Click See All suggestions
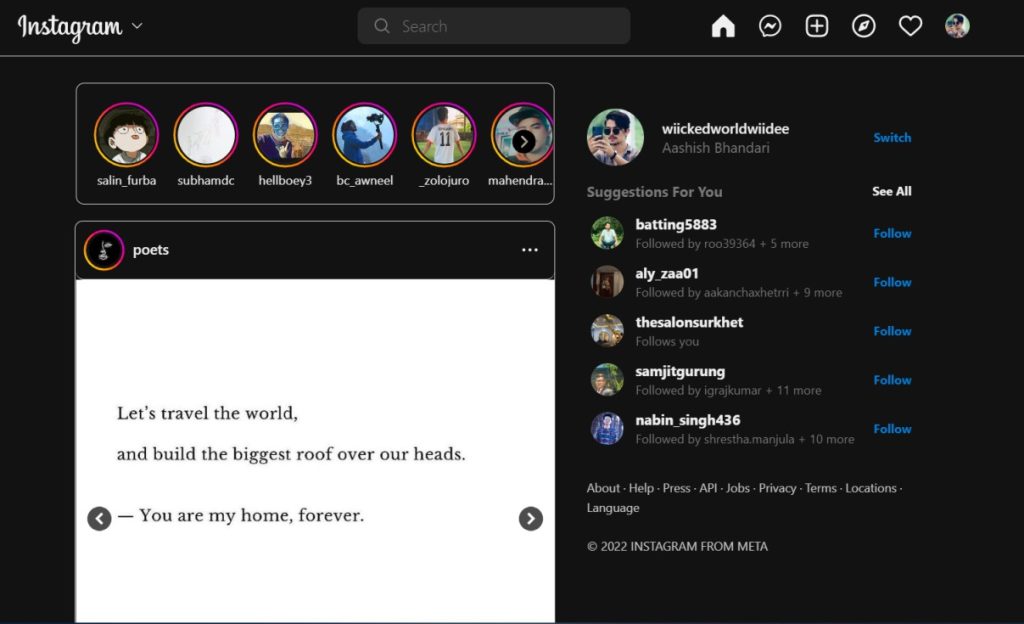The height and width of the screenshot is (624, 1024). point(891,191)
